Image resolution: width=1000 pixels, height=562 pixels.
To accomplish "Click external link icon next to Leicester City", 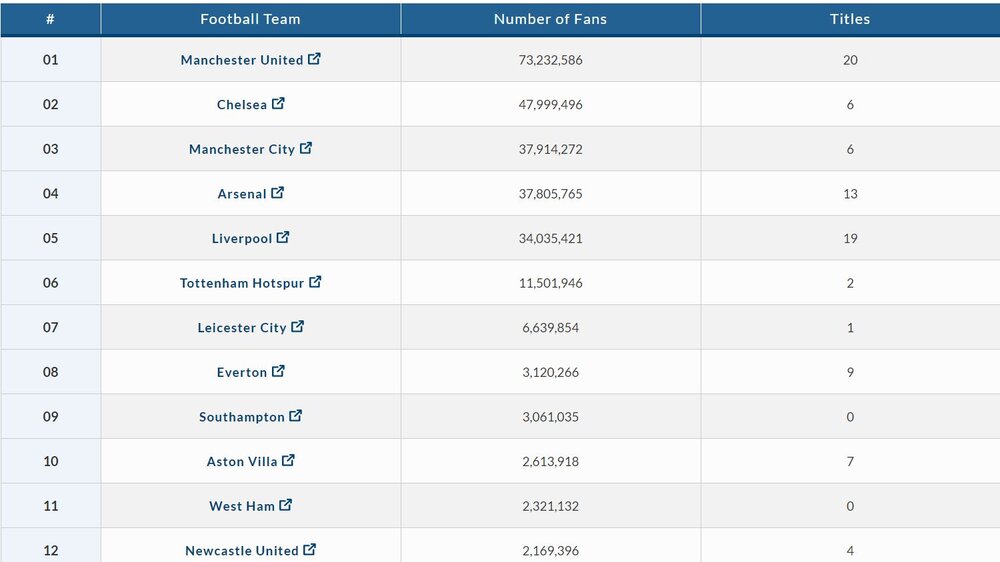I will (x=298, y=327).
